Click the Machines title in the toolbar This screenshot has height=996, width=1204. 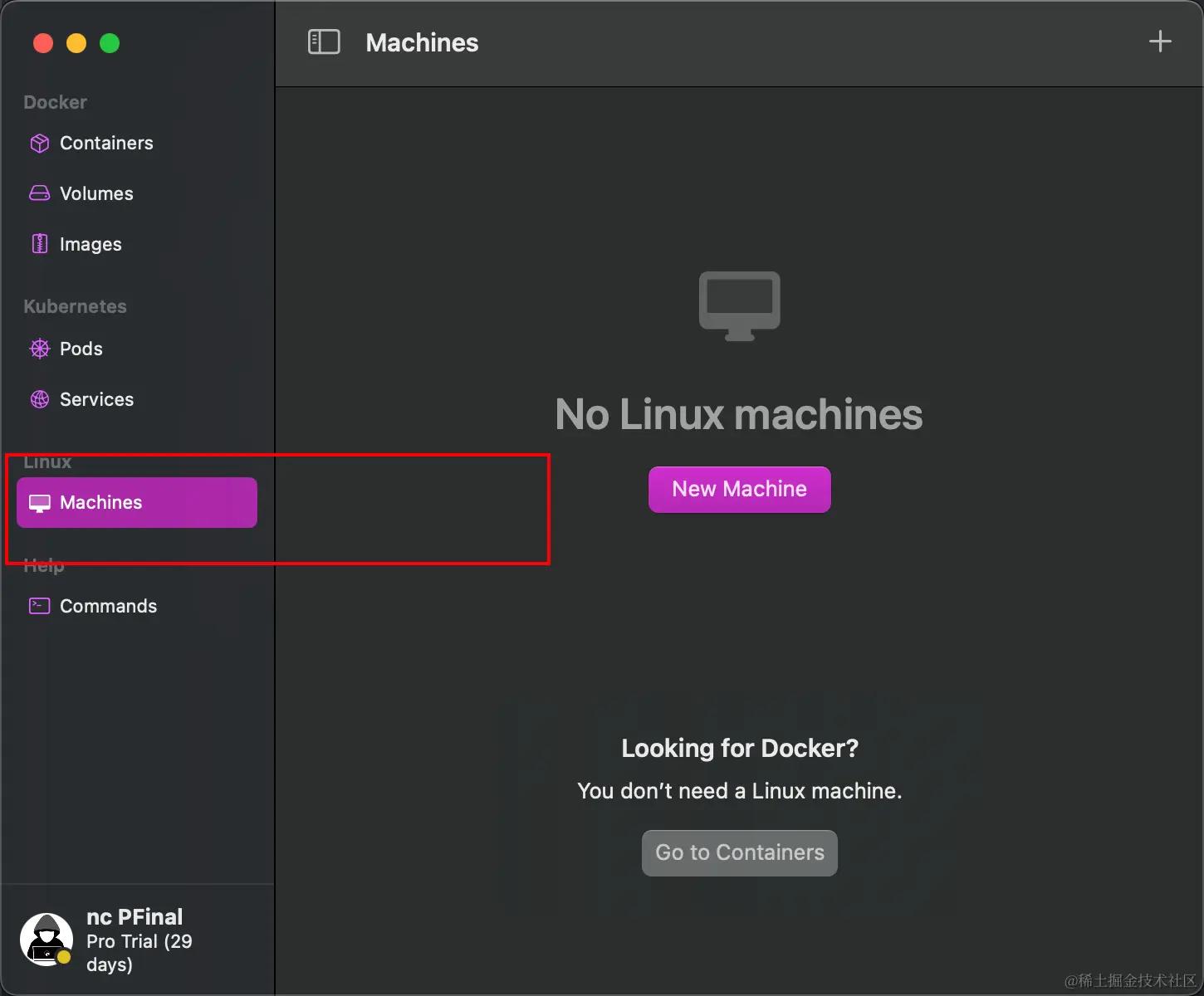[422, 42]
